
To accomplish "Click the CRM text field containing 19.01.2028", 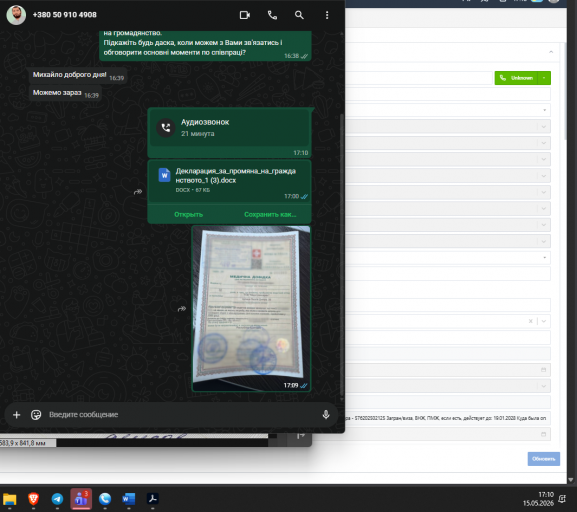I will 448,418.
